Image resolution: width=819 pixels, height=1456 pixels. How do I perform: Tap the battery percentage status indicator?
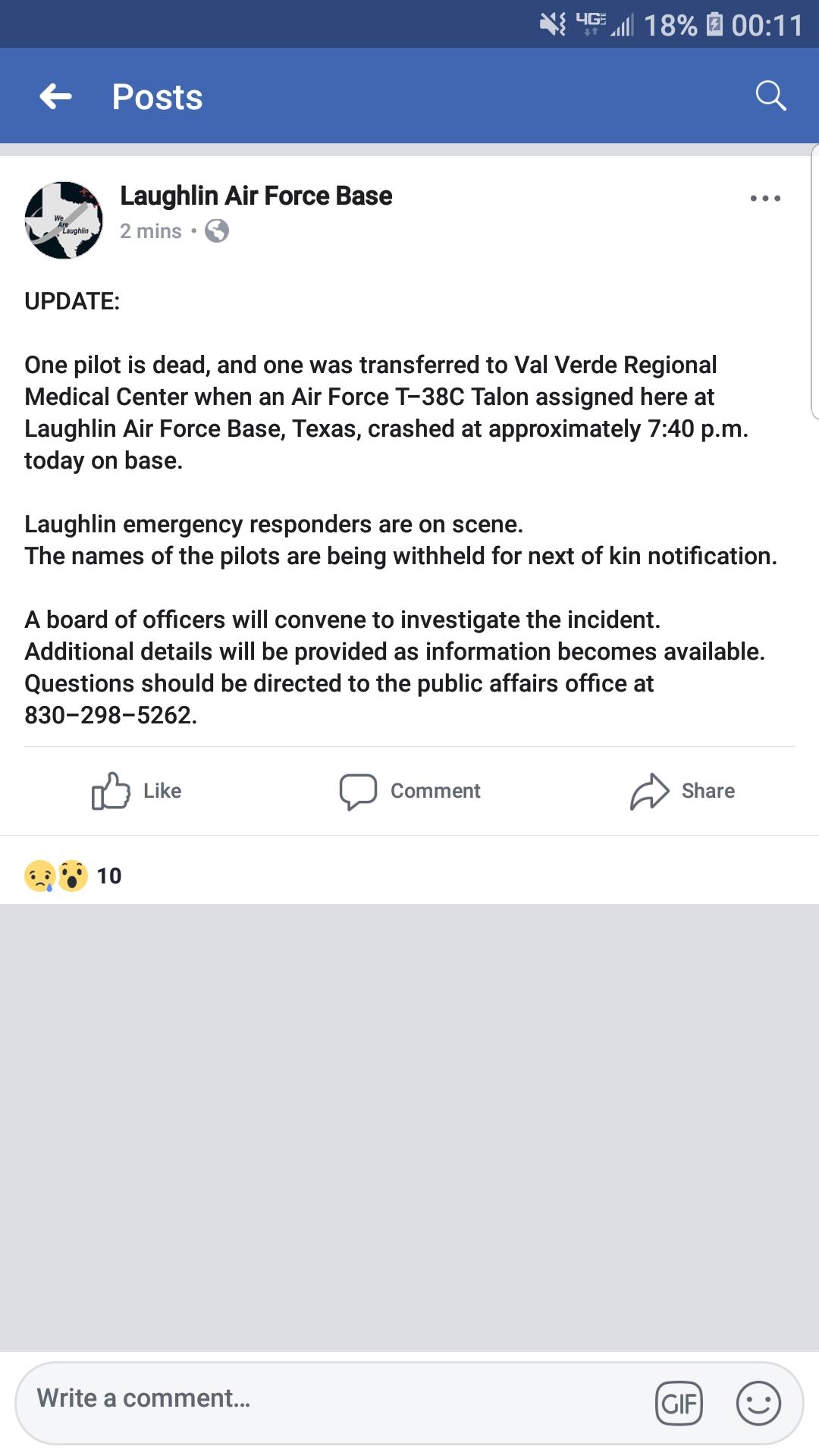[670, 25]
